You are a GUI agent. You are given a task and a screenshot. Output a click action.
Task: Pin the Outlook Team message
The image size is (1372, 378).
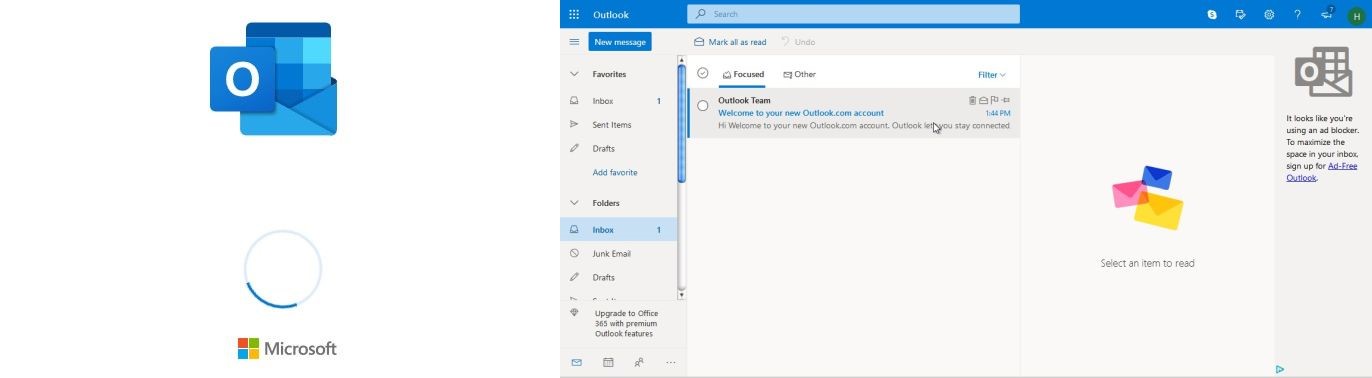pos(1006,100)
